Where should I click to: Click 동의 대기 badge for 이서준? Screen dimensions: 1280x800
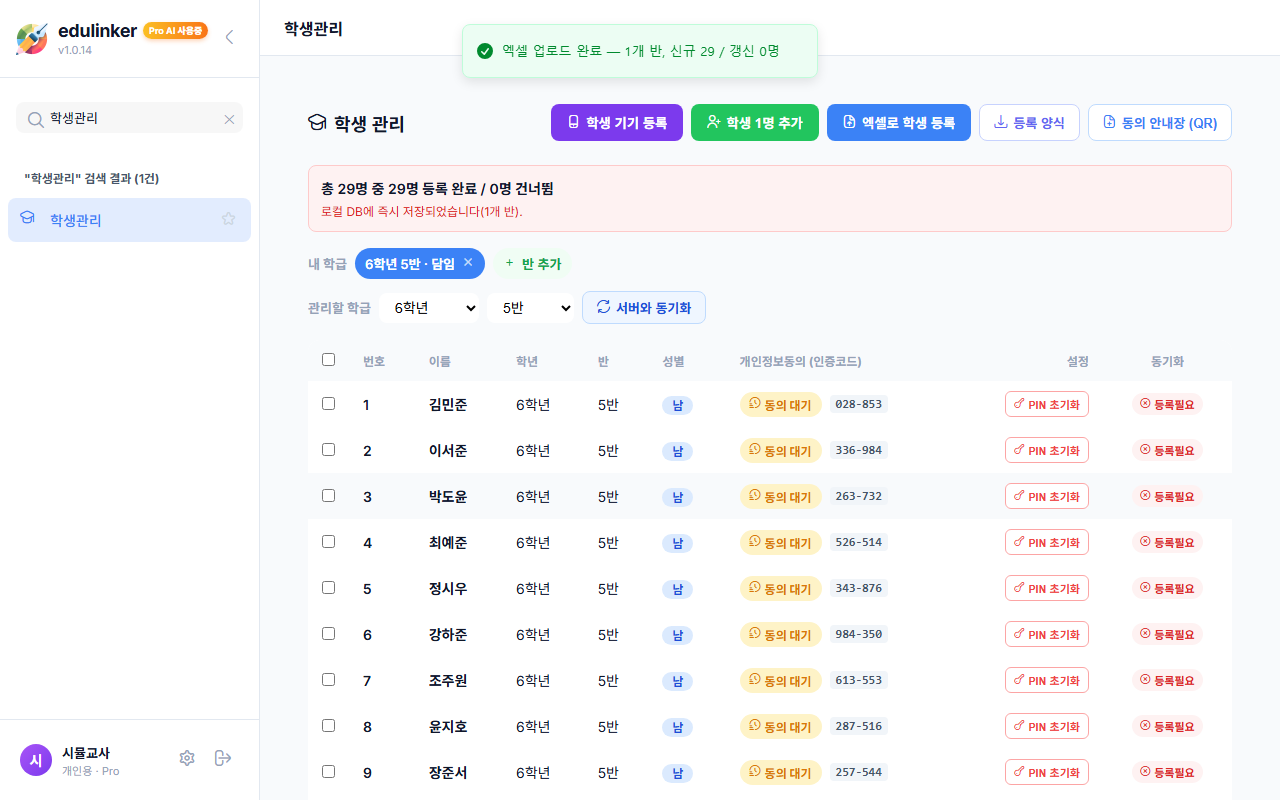click(780, 450)
